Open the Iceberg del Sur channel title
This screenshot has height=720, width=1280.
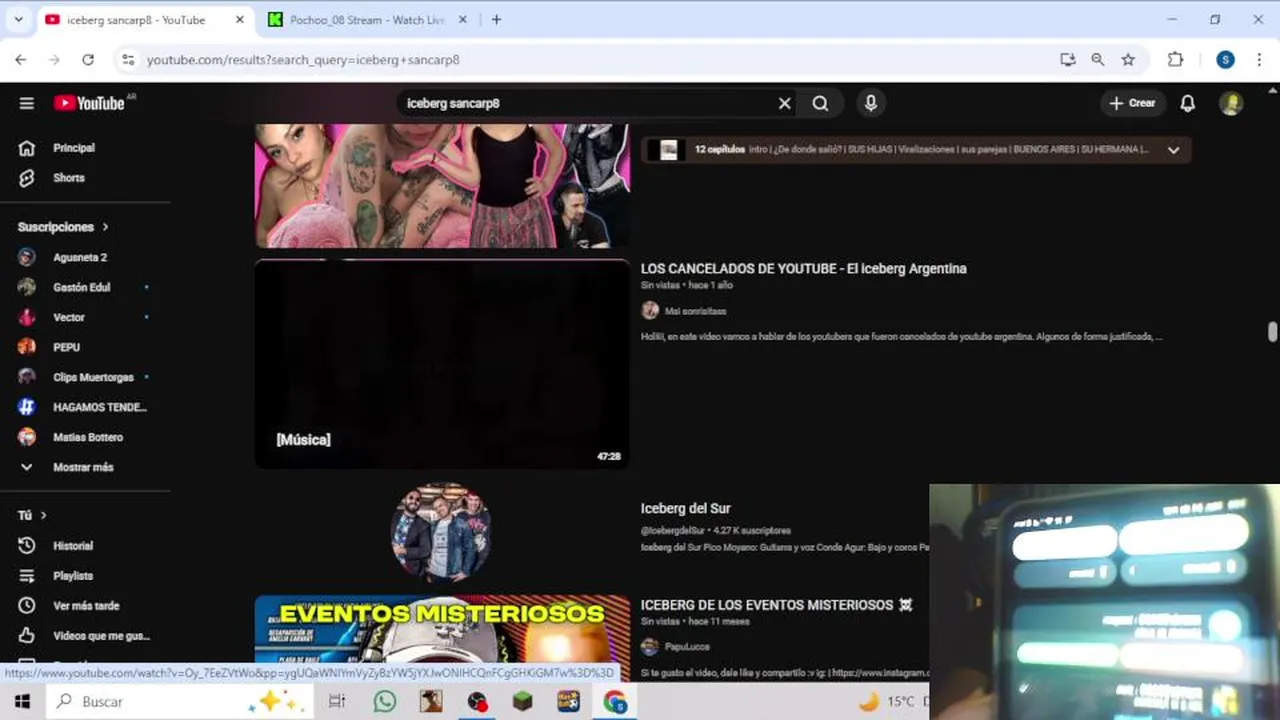pyautogui.click(x=685, y=508)
